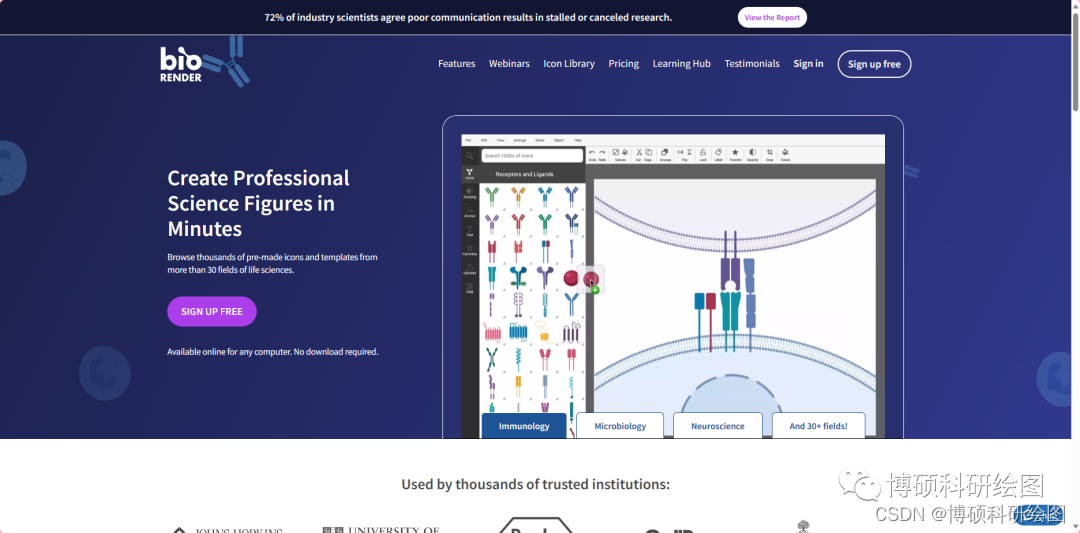The width and height of the screenshot is (1080, 533).
Task: Click the Search 1000s of icons field
Action: click(532, 156)
